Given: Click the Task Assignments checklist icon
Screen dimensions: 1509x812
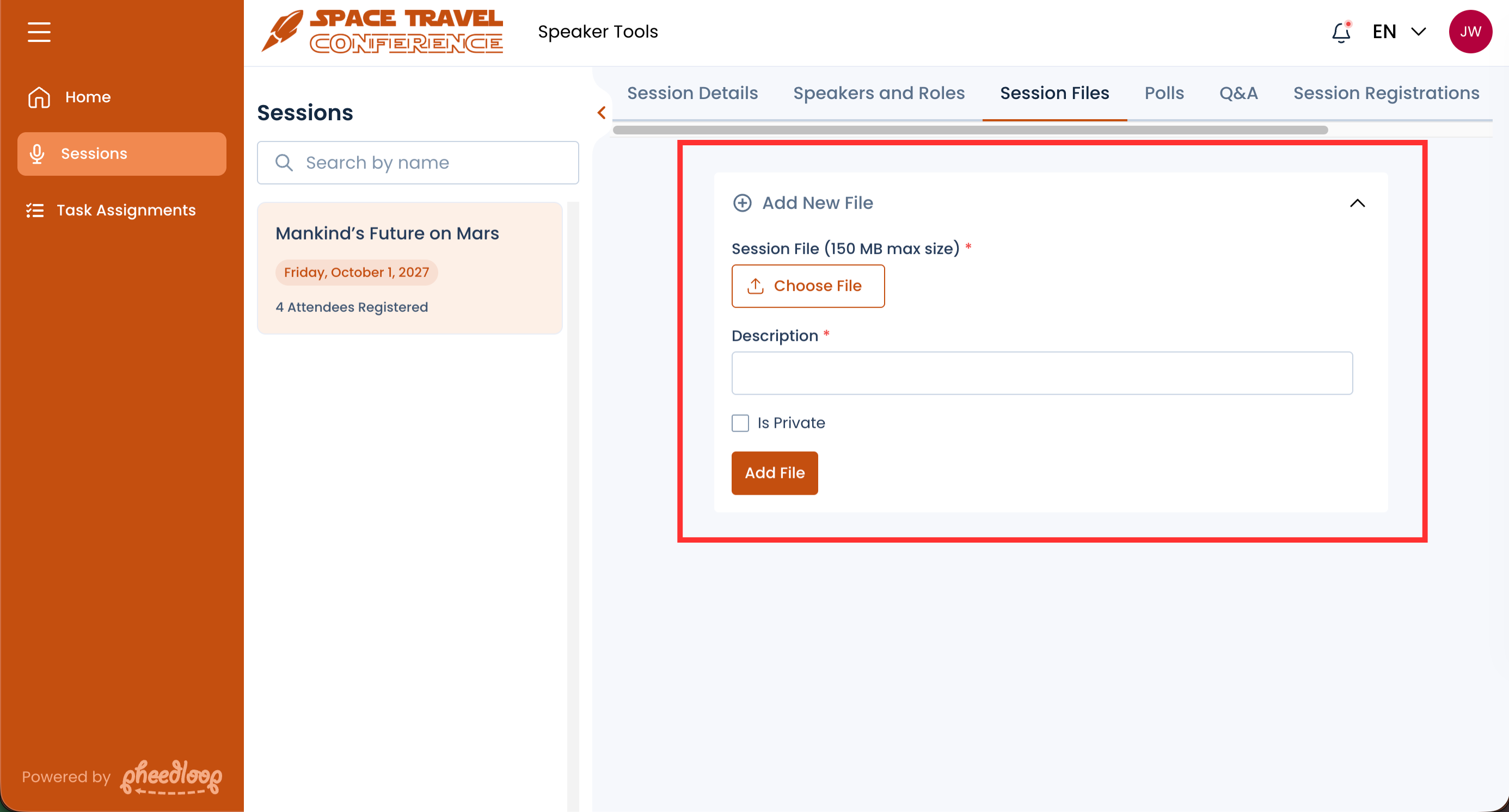Looking at the screenshot, I should (35, 210).
